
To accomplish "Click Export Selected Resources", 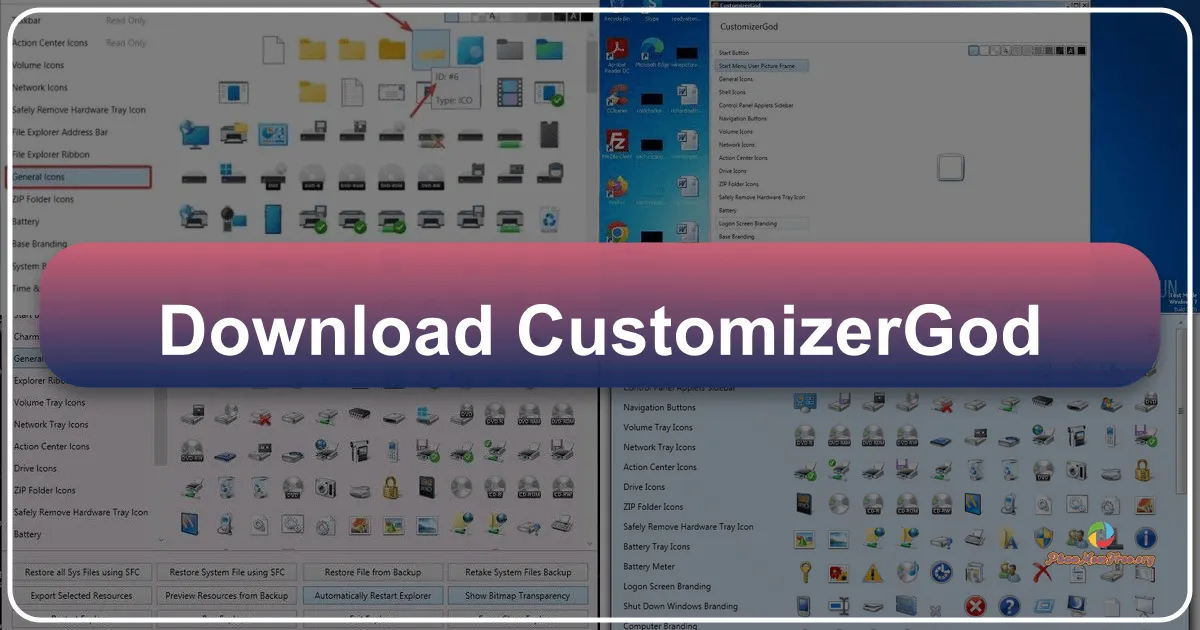I will coord(83,595).
